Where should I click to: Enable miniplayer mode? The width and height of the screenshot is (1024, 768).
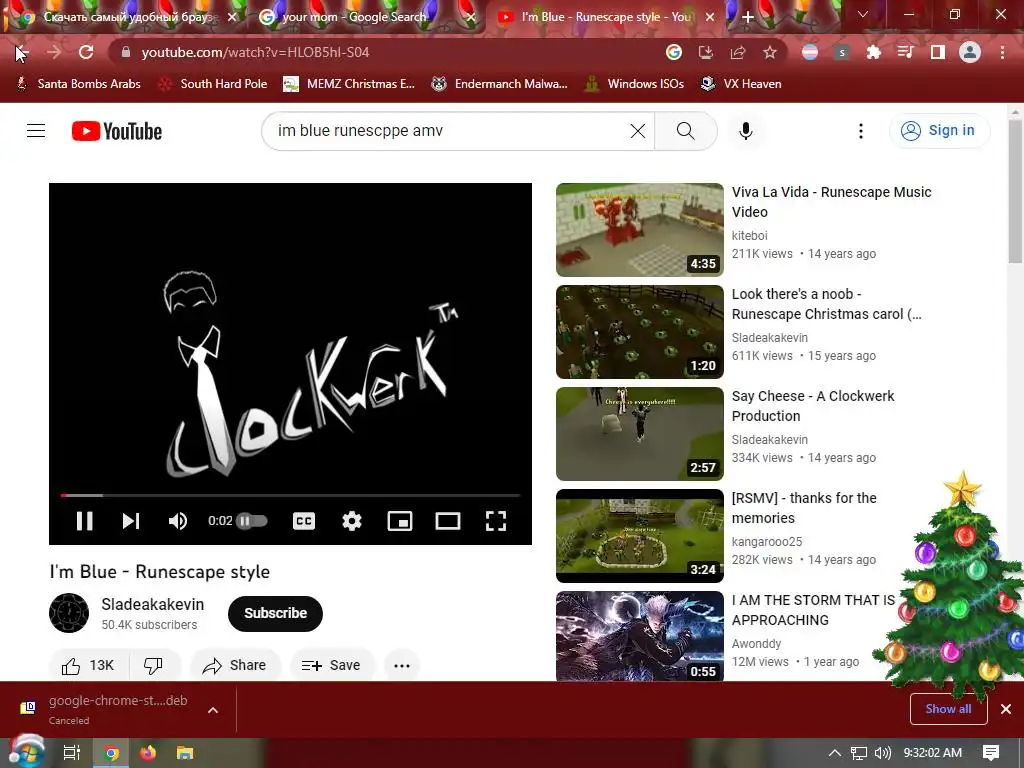(x=400, y=521)
